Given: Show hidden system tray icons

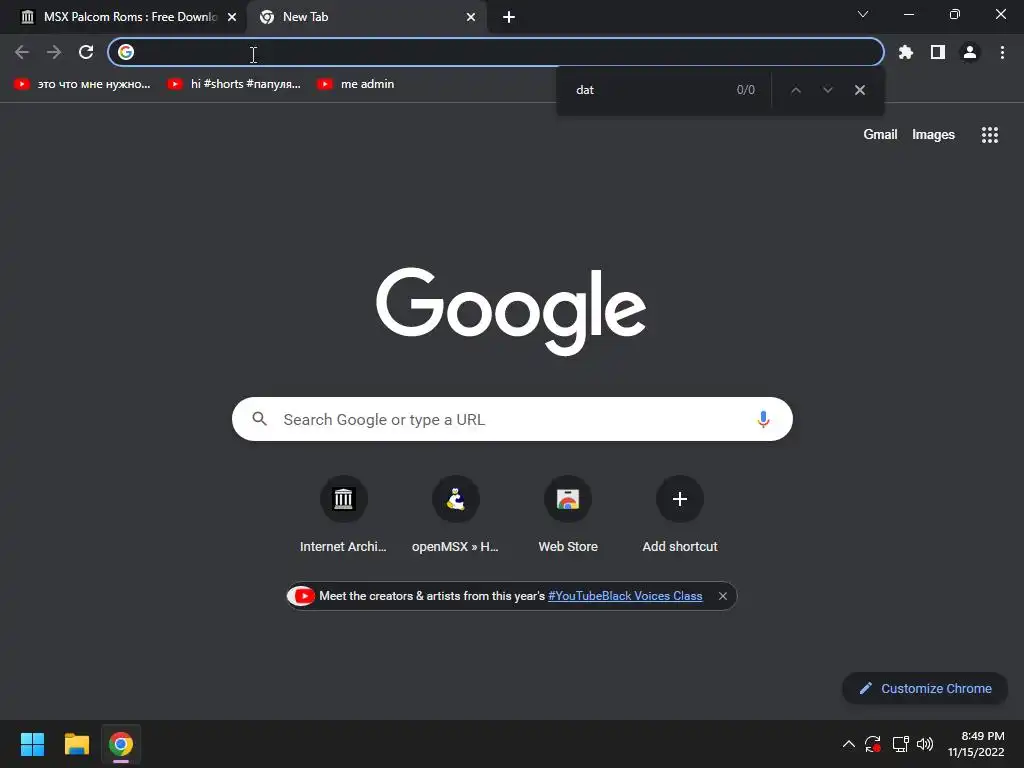Looking at the screenshot, I should click(x=848, y=744).
